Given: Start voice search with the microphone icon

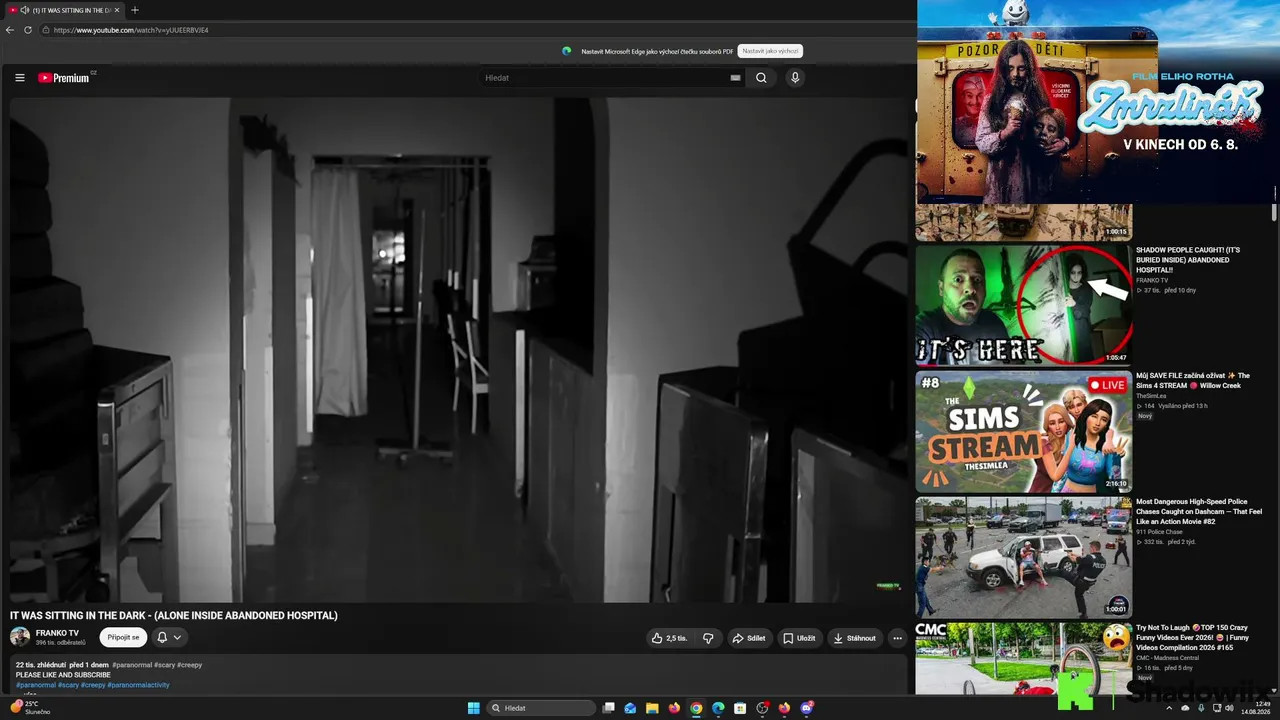Looking at the screenshot, I should [x=795, y=78].
